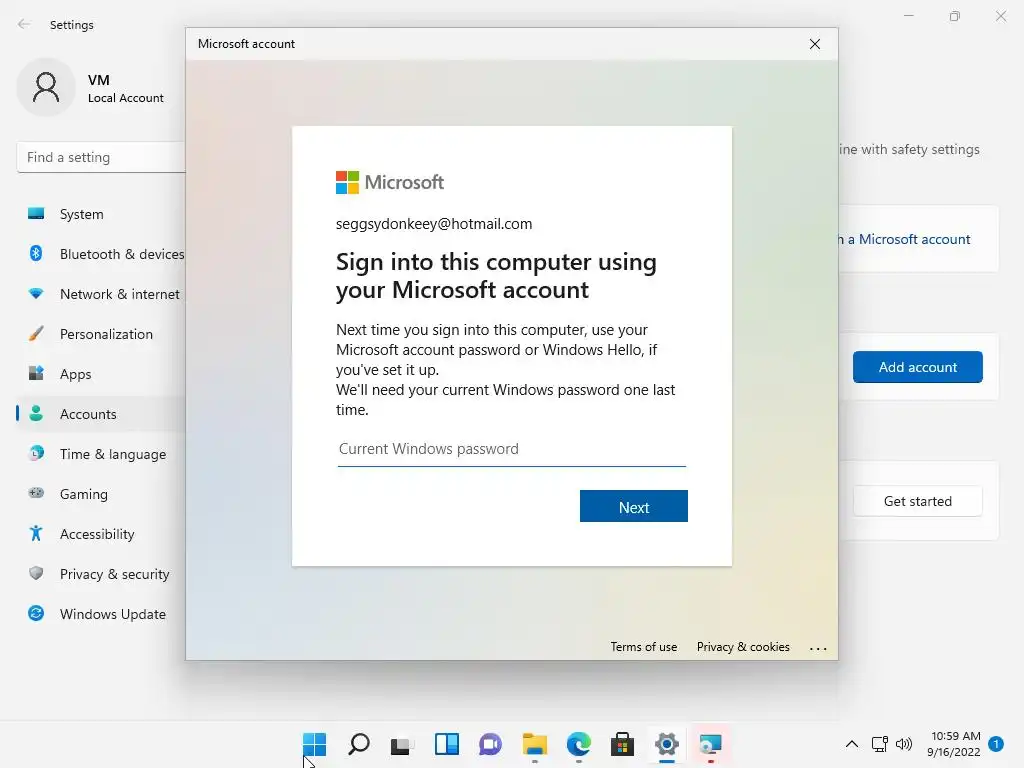Launch Microsoft Edge from the taskbar
Image resolution: width=1024 pixels, height=768 pixels.
click(x=579, y=744)
